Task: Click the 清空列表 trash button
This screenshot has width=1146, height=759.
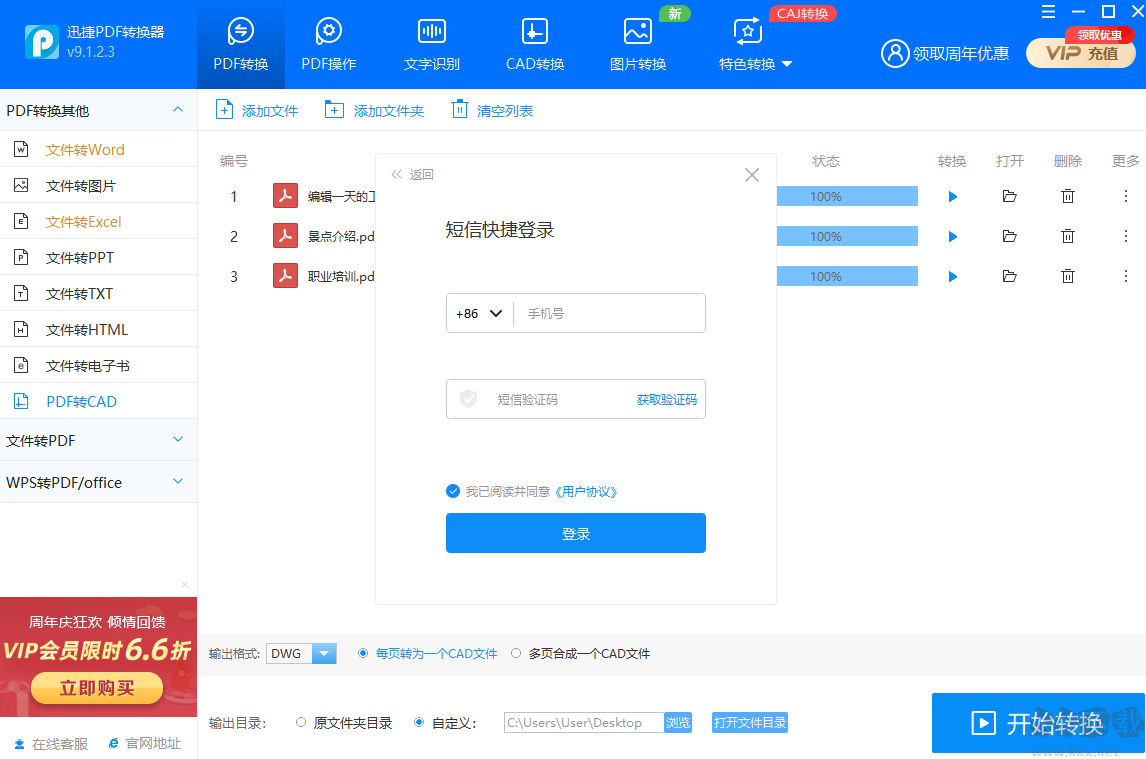Action: [492, 110]
